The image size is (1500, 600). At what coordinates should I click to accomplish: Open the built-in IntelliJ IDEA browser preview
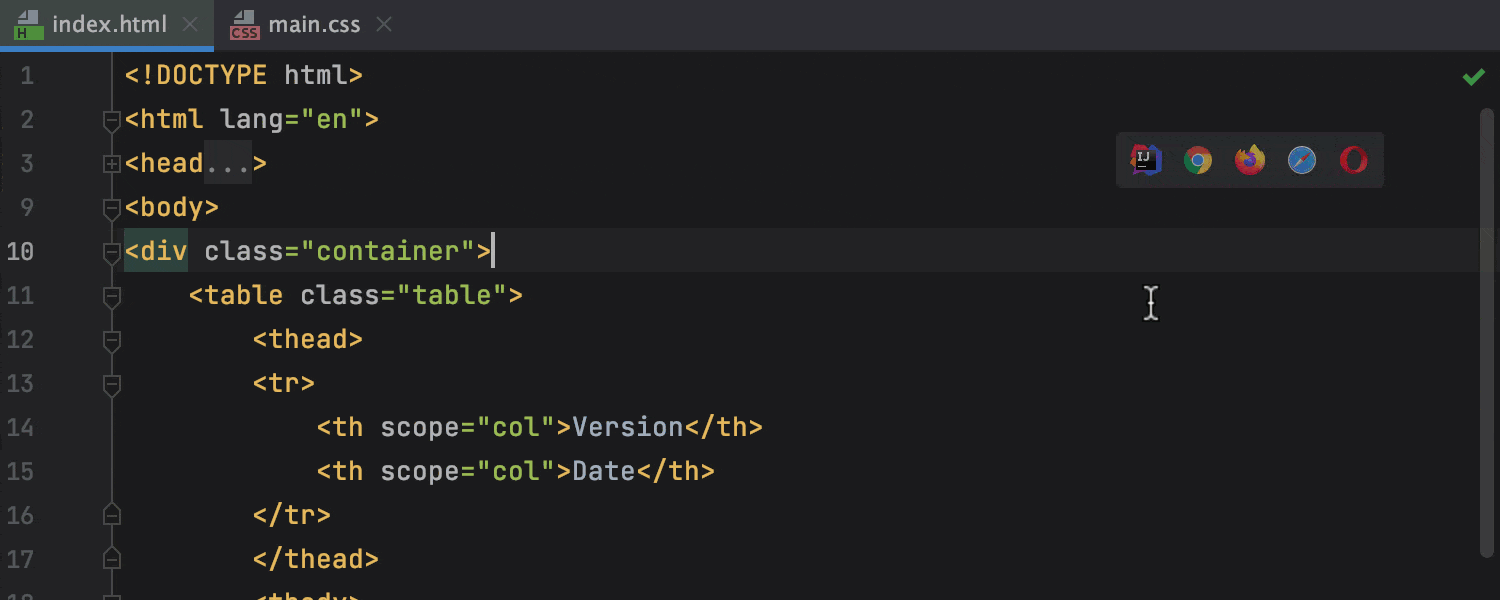tap(1145, 160)
